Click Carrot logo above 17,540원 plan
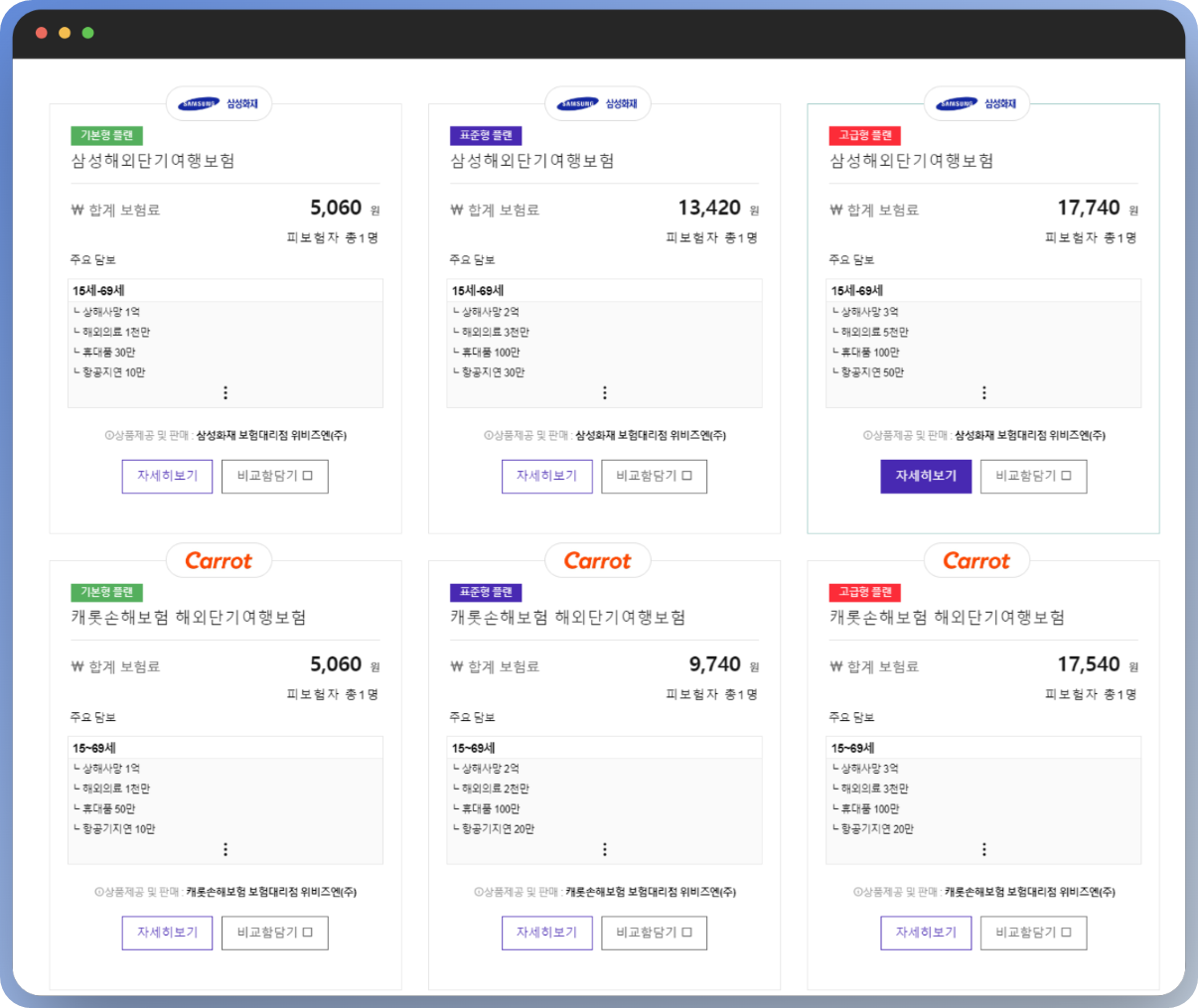Viewport: 1198px width, 1008px height. pyautogui.click(x=977, y=560)
